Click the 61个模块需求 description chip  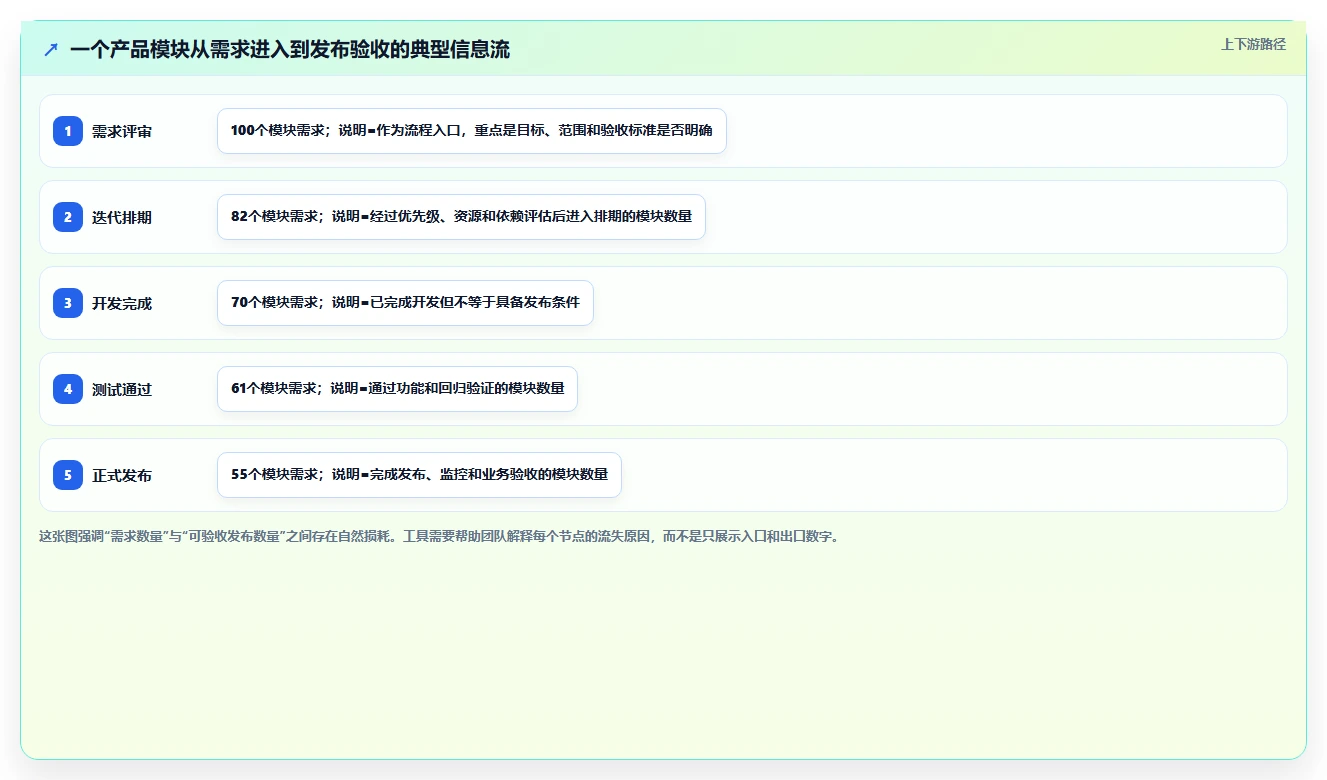click(397, 389)
